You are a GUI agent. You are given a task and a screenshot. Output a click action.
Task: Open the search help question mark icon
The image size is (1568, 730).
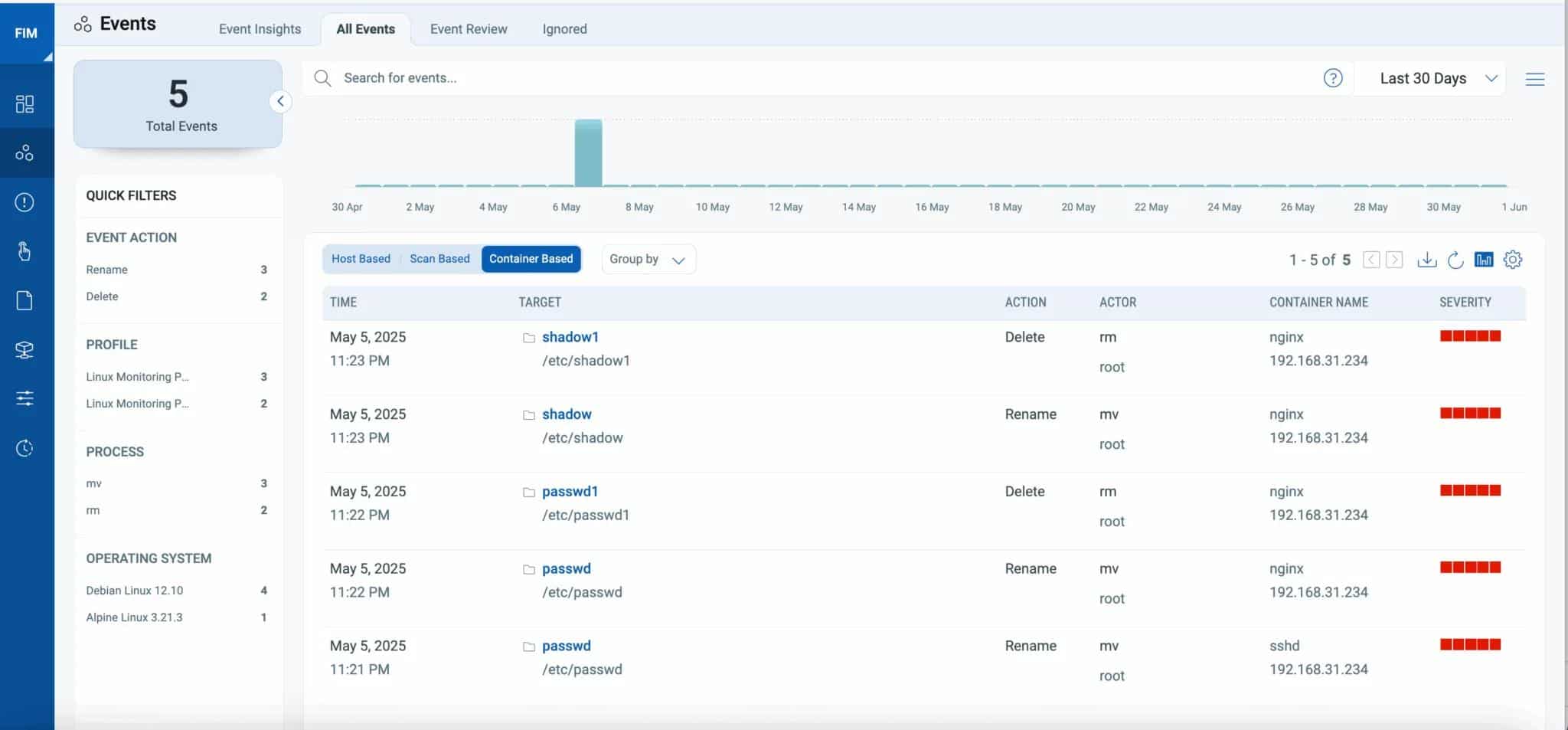(1333, 78)
